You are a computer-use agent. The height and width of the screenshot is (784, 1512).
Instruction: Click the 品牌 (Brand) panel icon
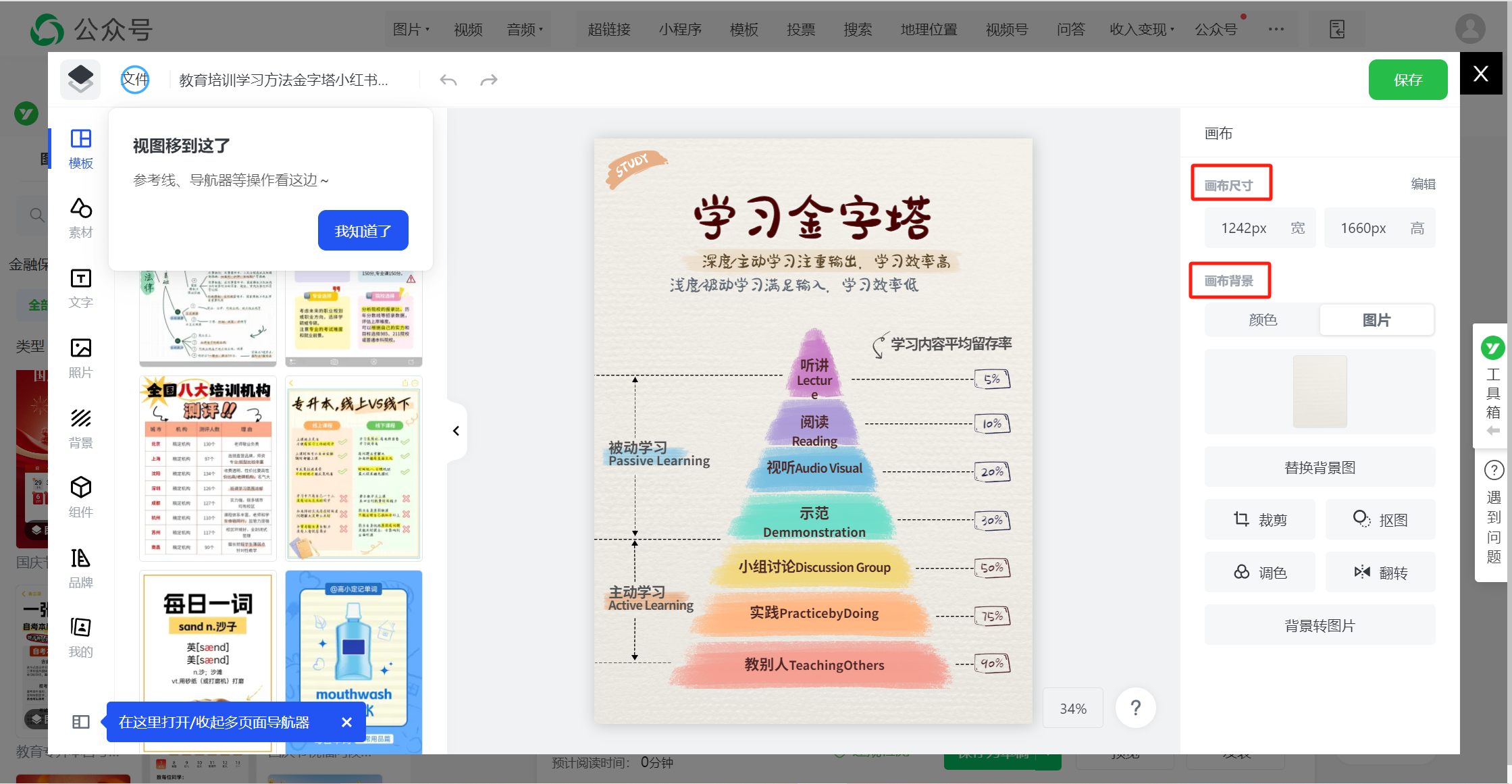point(81,560)
